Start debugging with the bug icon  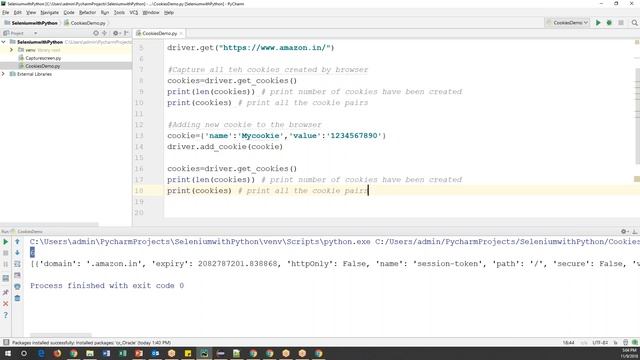(x=609, y=23)
